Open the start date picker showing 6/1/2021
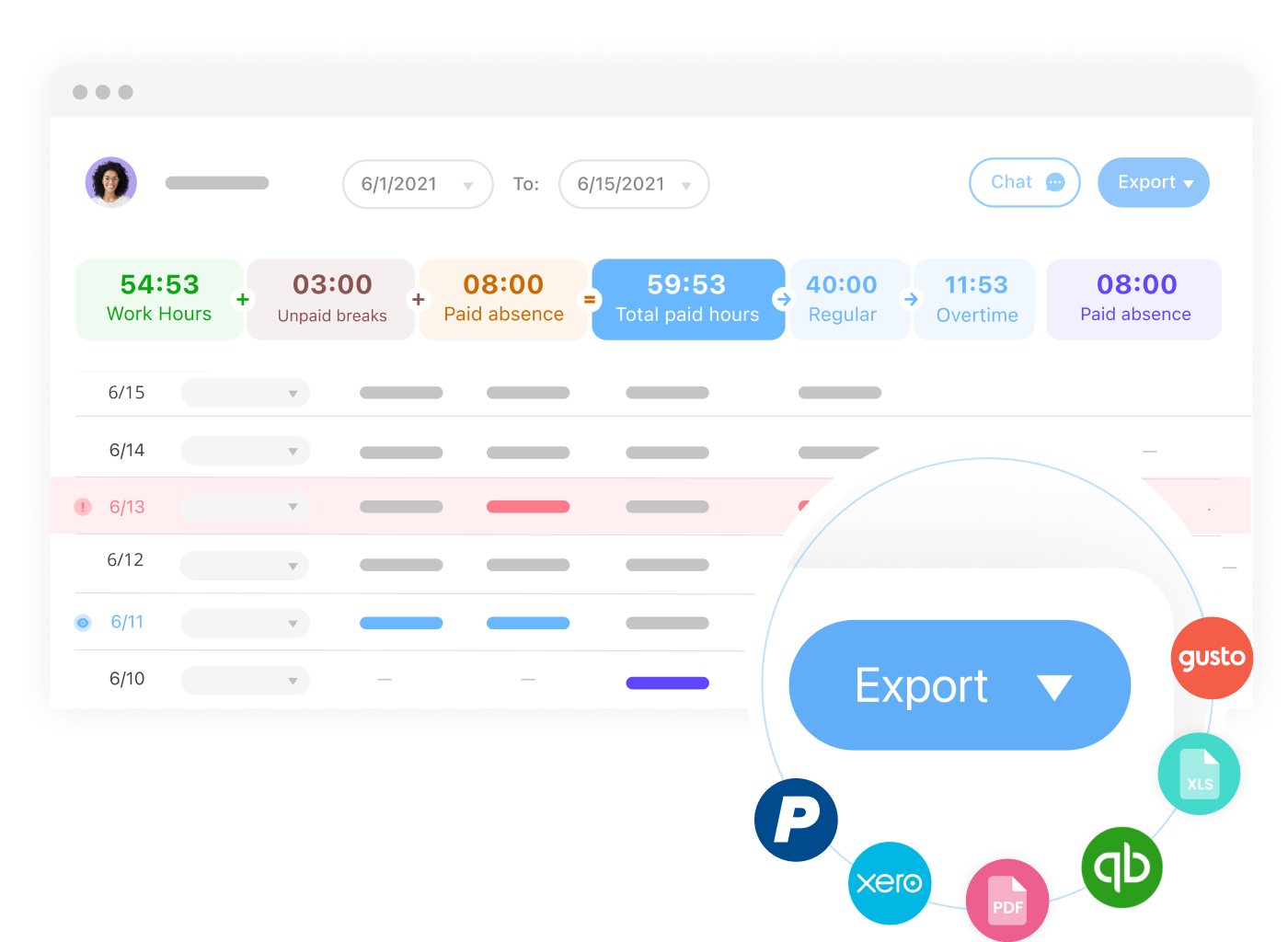The image size is (1288, 942). [417, 184]
